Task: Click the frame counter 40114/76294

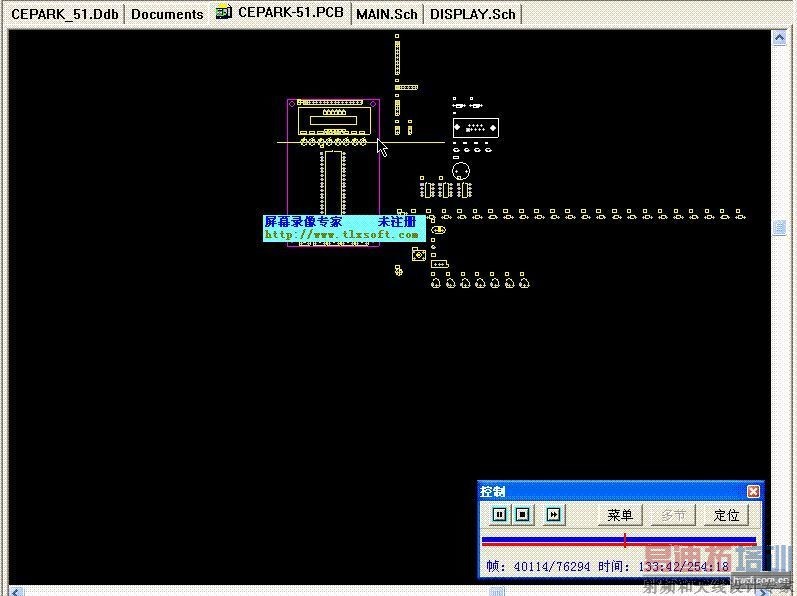Action: point(551,566)
